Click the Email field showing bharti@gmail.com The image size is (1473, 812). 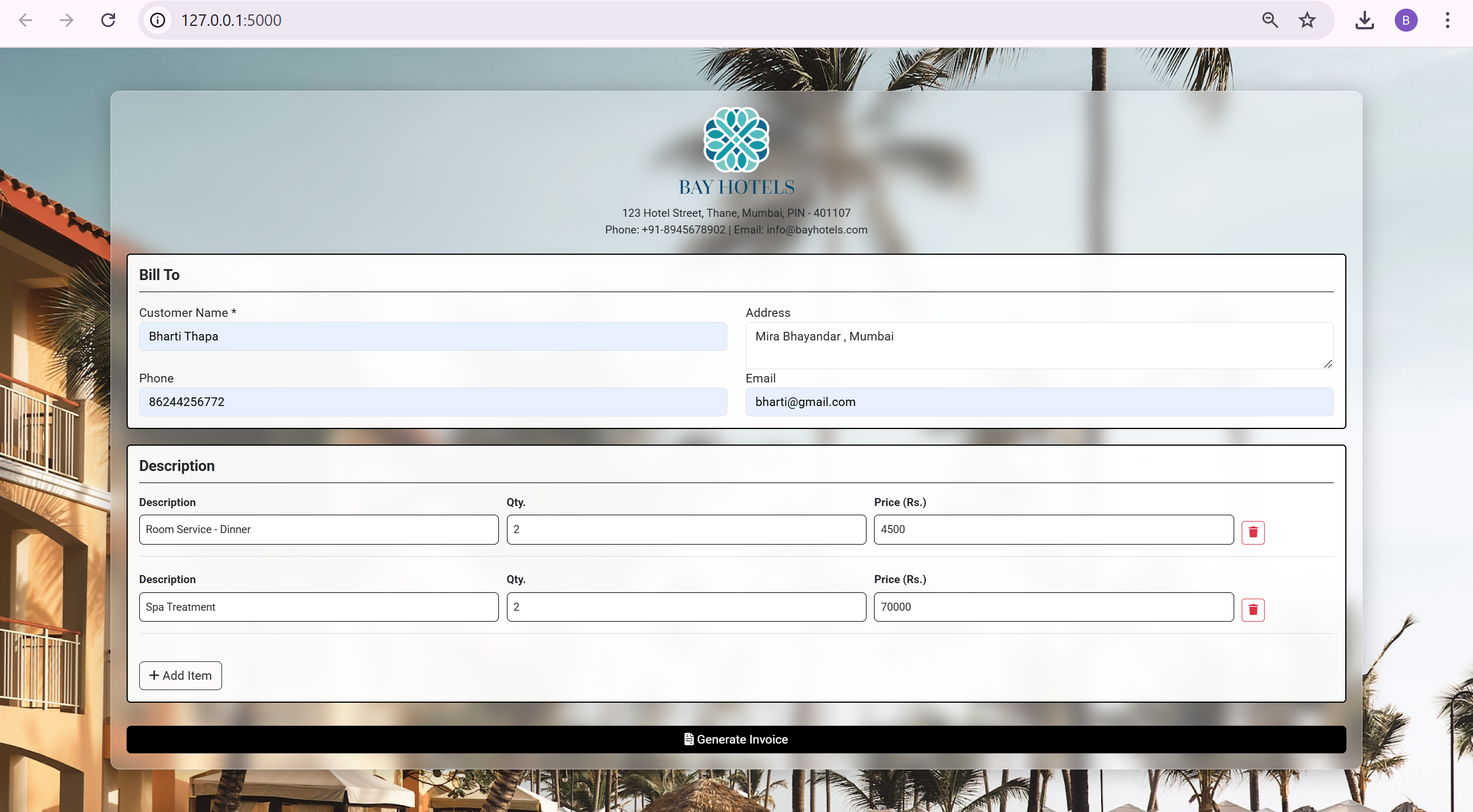[x=1039, y=401]
